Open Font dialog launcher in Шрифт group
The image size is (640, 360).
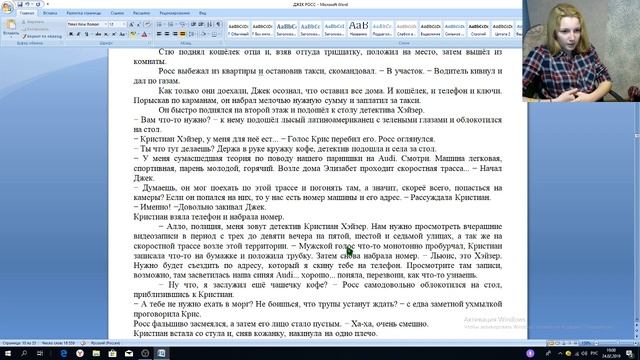[x=150, y=43]
